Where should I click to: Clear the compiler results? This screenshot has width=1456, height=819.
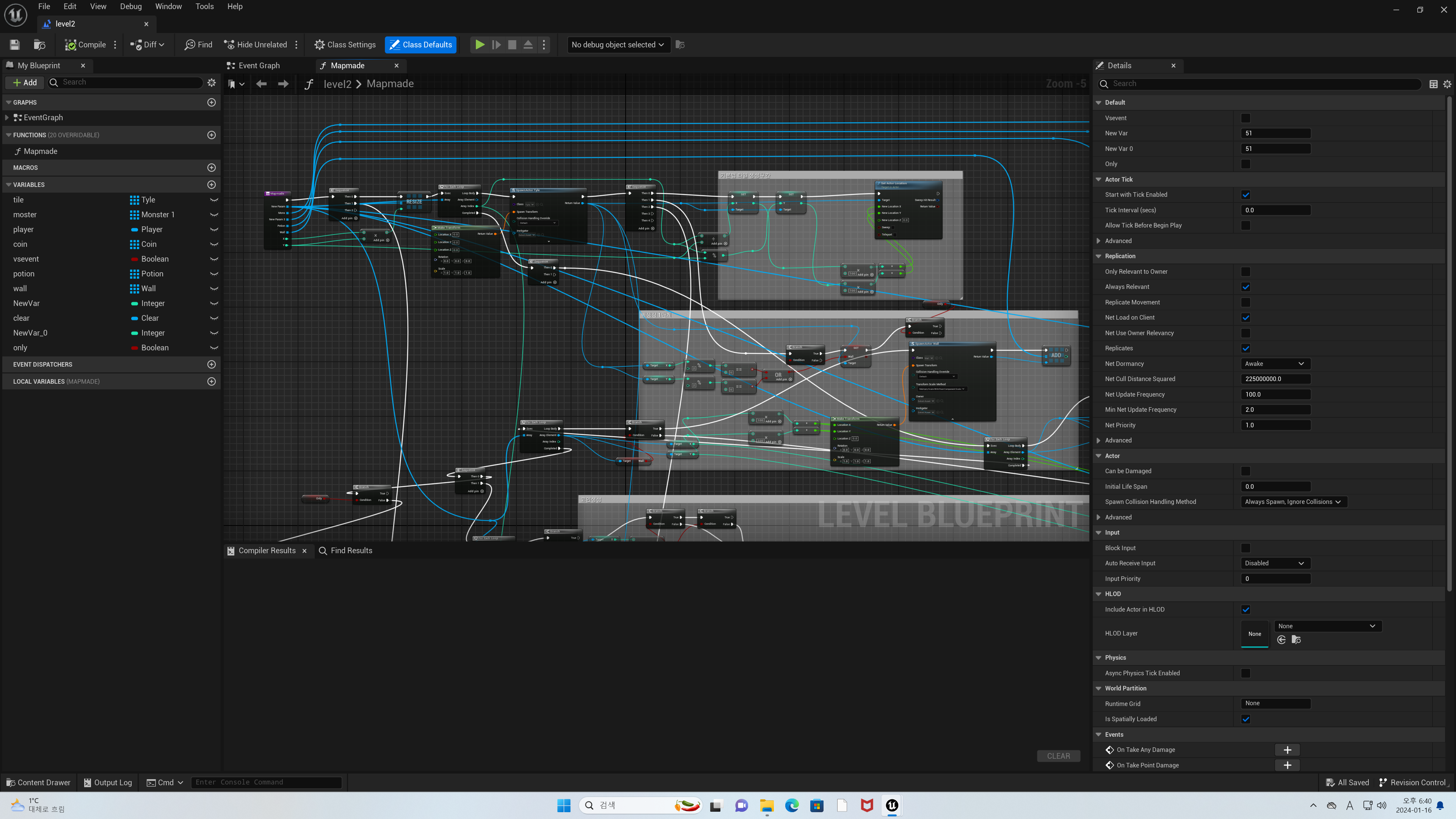tap(1058, 756)
